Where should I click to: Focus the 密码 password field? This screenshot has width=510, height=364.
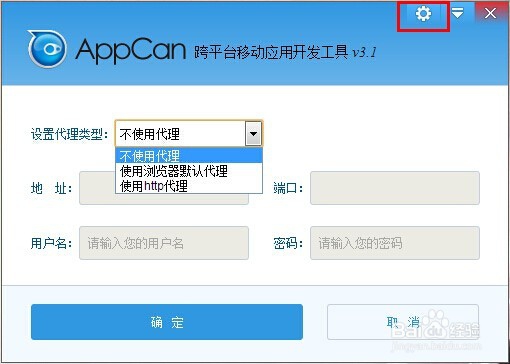395,243
